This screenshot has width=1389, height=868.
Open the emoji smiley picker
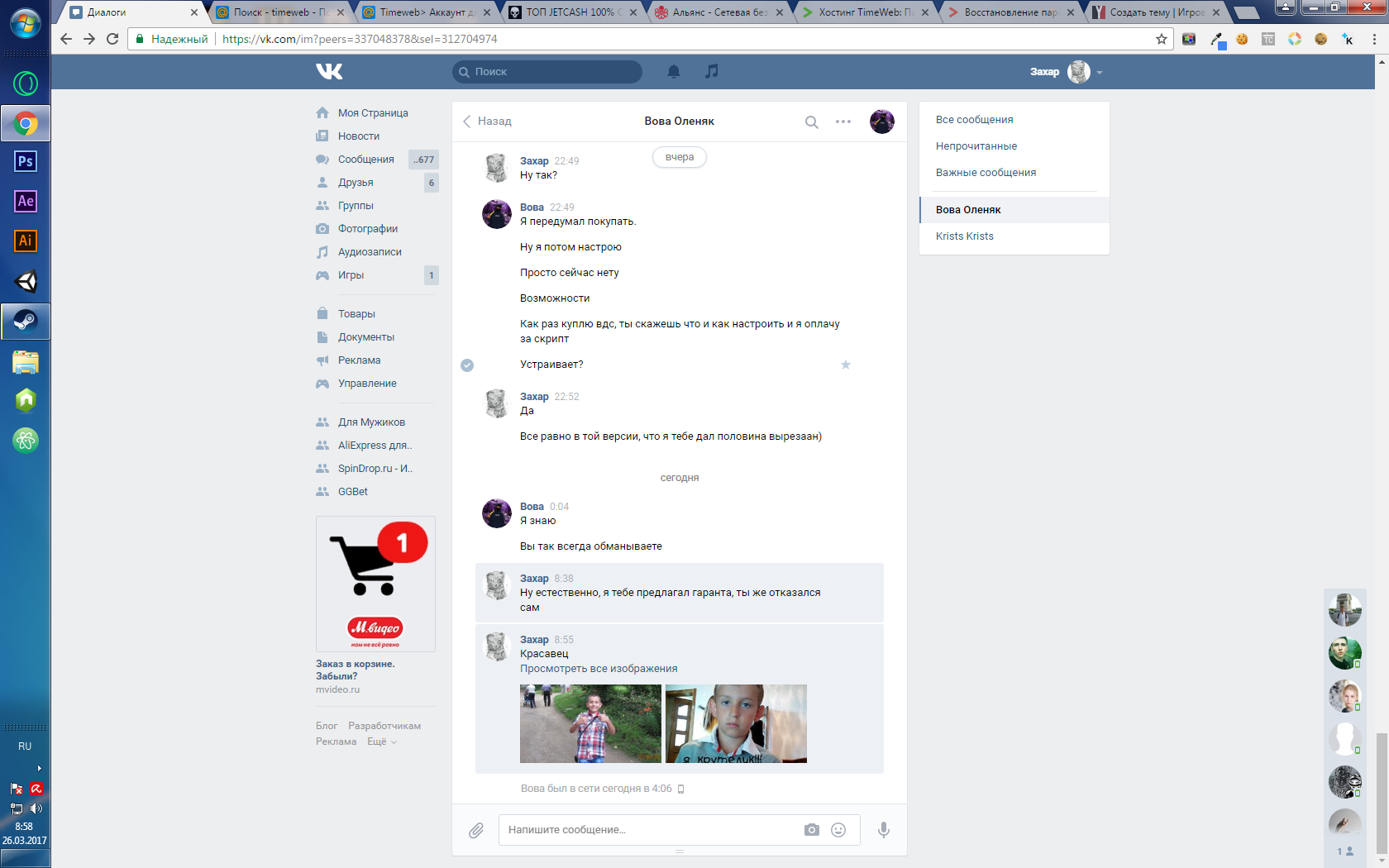838,830
